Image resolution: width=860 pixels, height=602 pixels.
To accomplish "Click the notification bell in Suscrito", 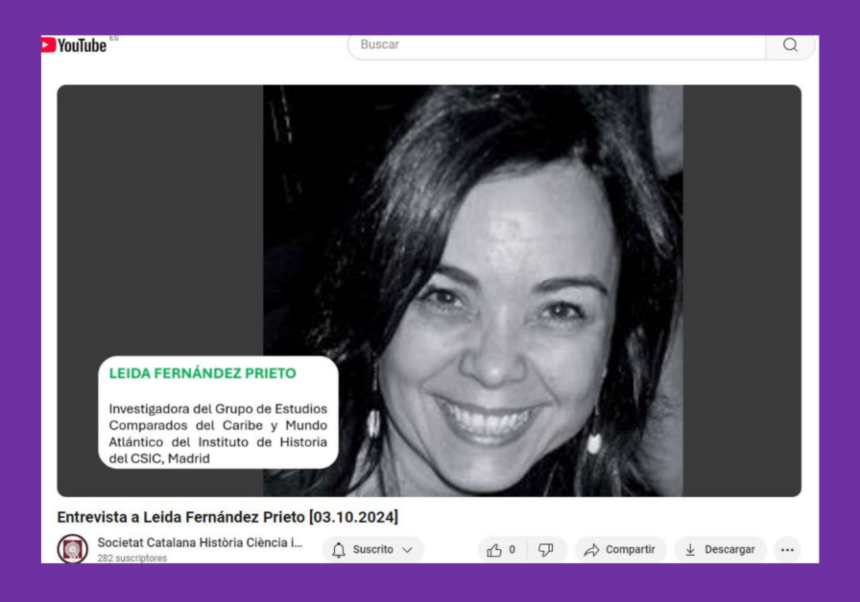I will click(x=338, y=550).
